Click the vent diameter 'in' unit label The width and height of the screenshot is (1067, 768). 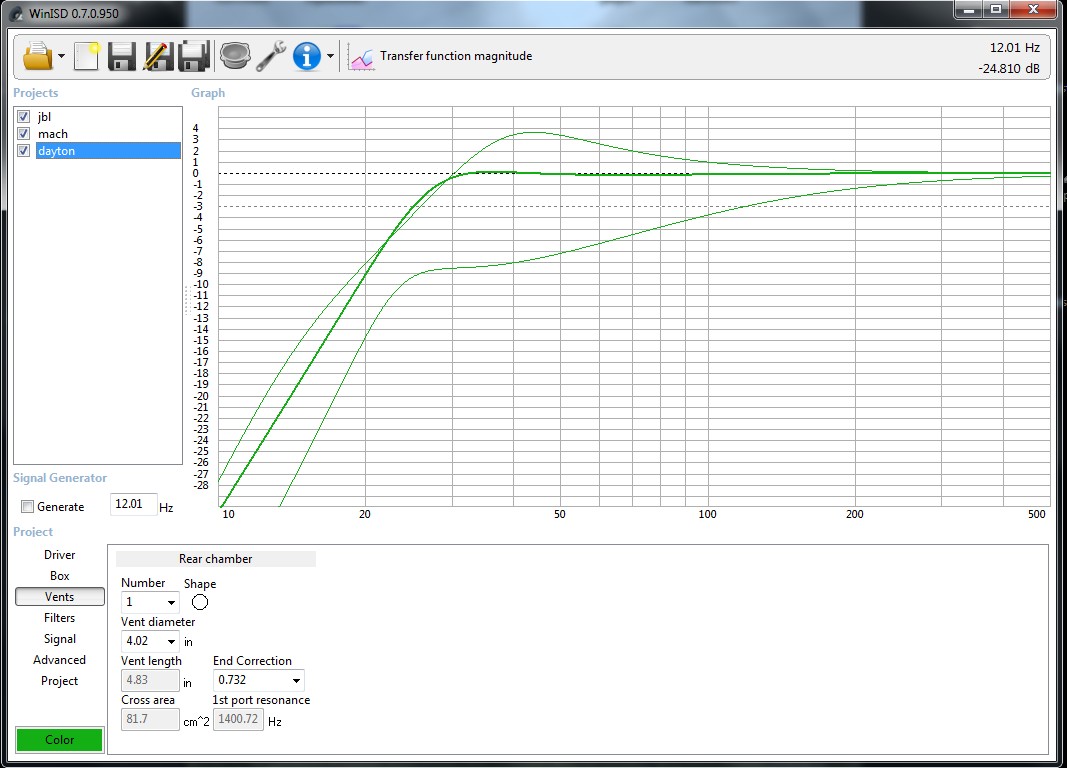pyautogui.click(x=188, y=642)
